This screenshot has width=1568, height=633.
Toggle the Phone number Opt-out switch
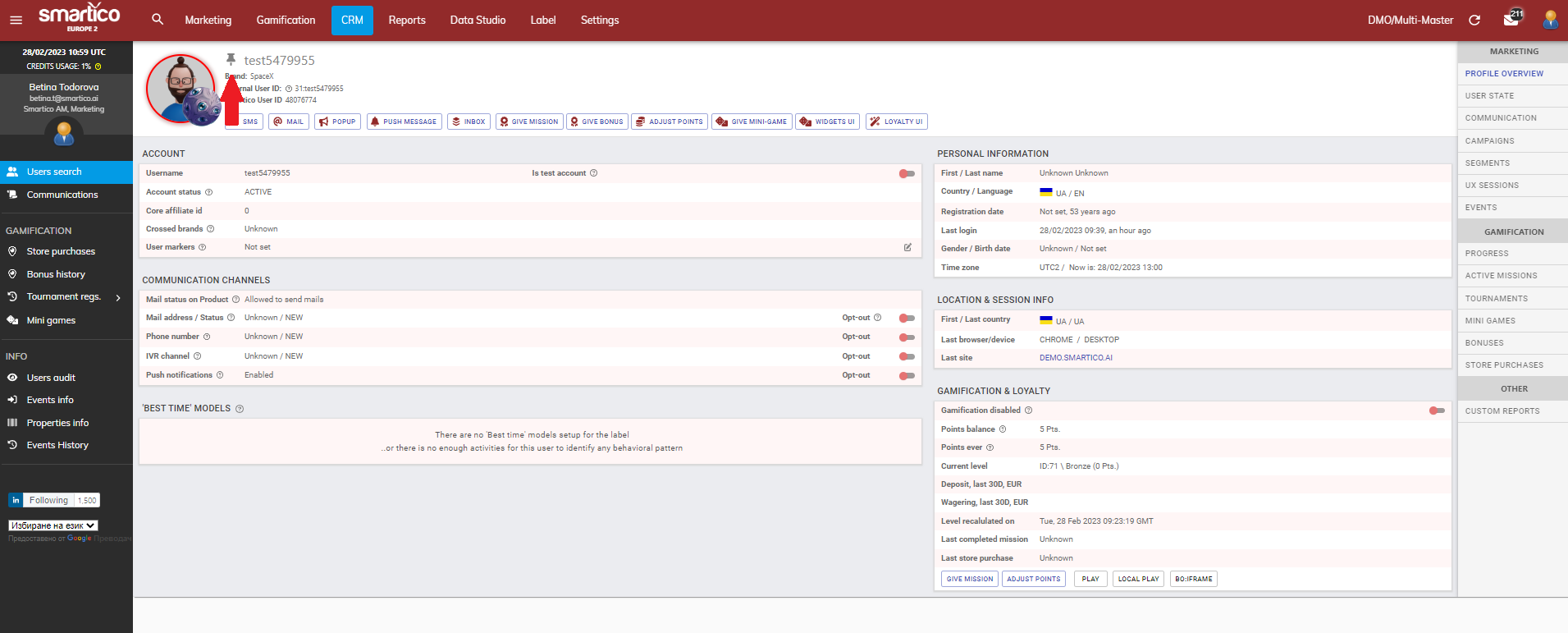(x=907, y=337)
